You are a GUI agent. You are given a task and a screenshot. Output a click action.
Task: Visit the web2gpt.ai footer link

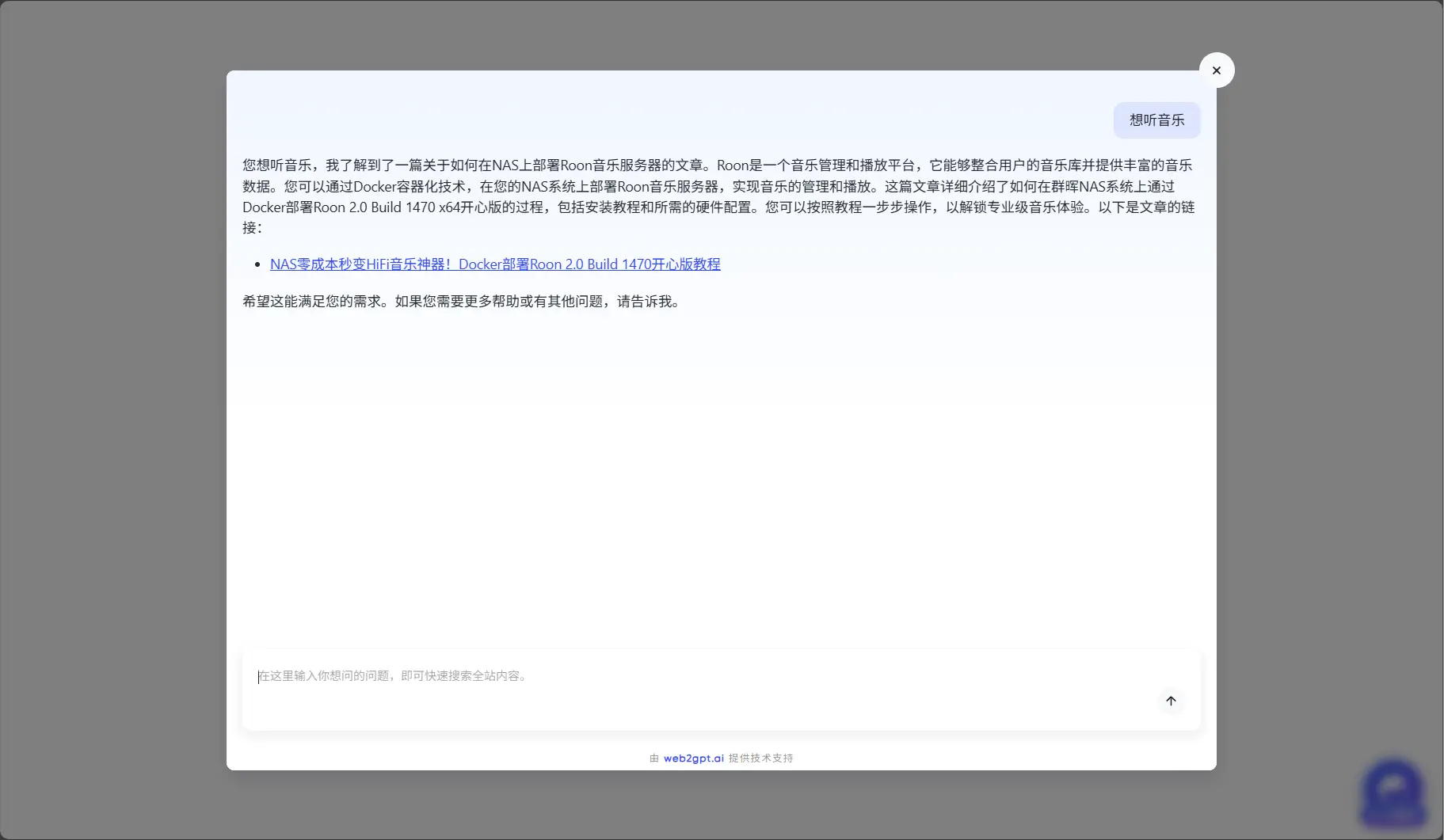coord(693,758)
